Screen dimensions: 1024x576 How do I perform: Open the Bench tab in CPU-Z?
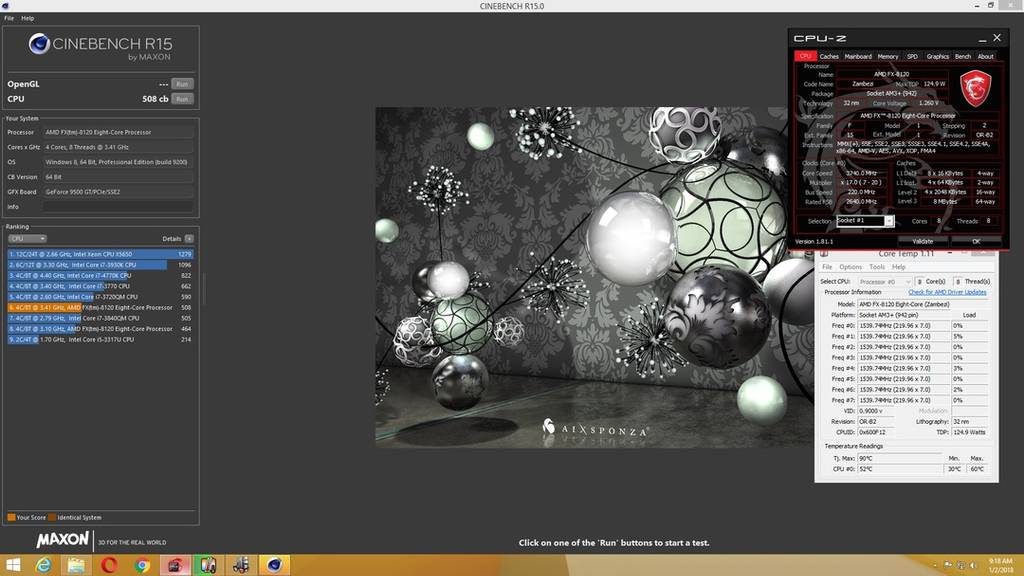[963, 56]
